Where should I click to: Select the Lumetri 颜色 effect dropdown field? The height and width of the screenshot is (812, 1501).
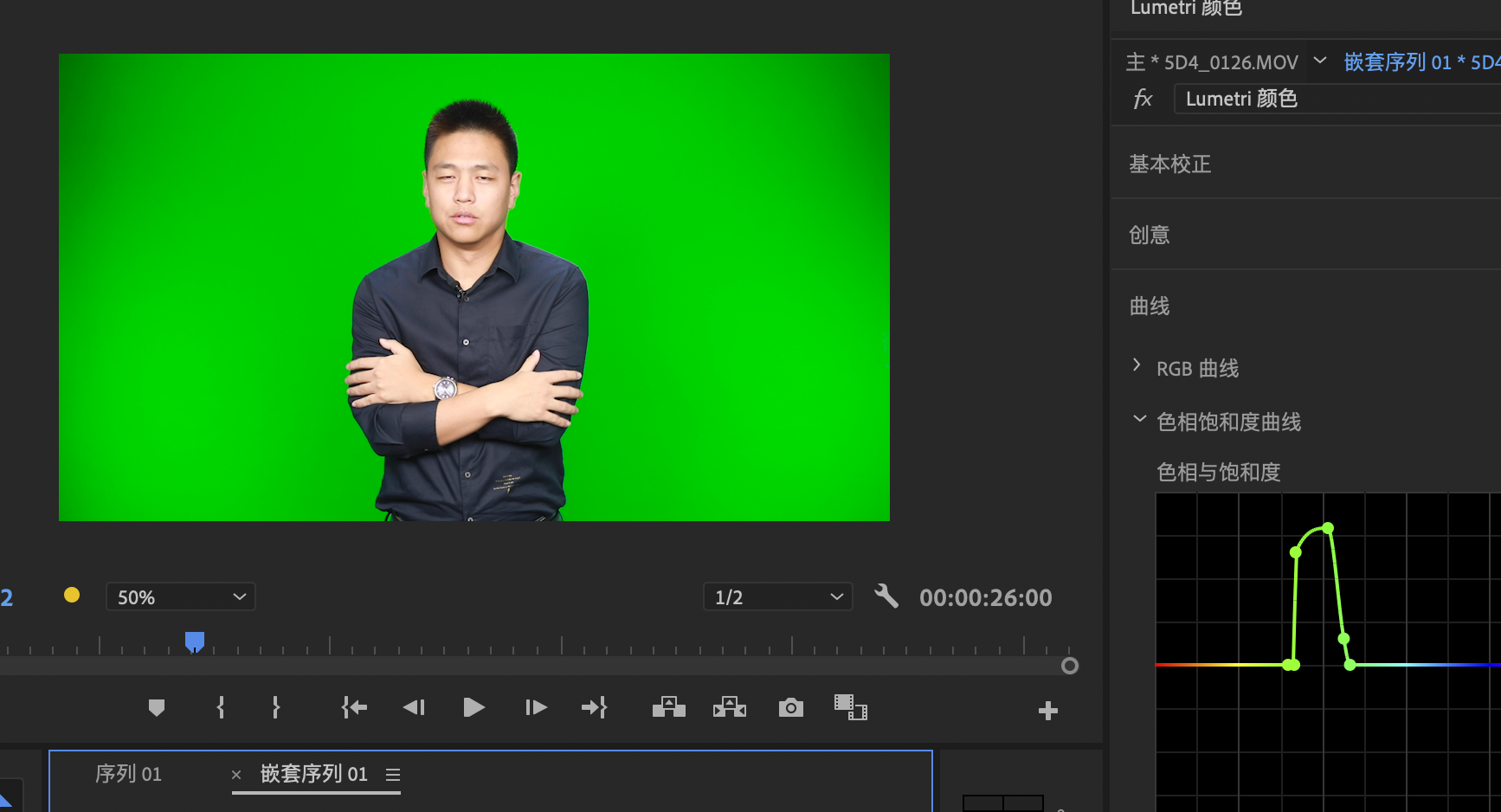click(1337, 99)
